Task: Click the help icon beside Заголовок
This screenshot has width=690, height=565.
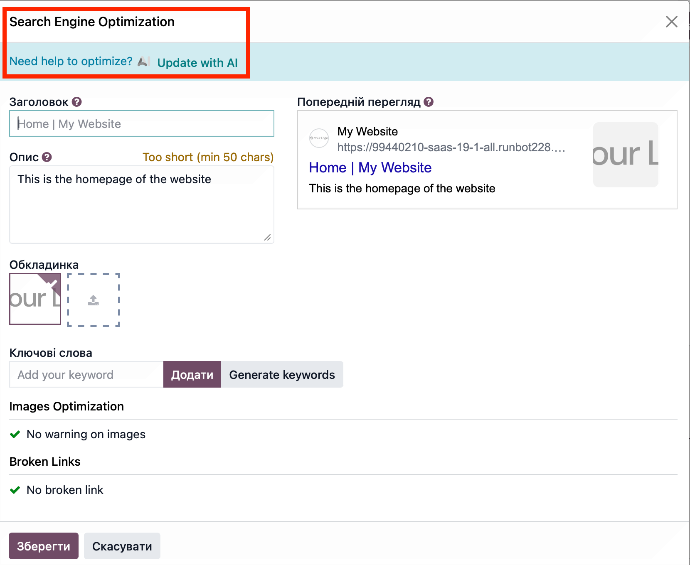Action: [x=77, y=102]
